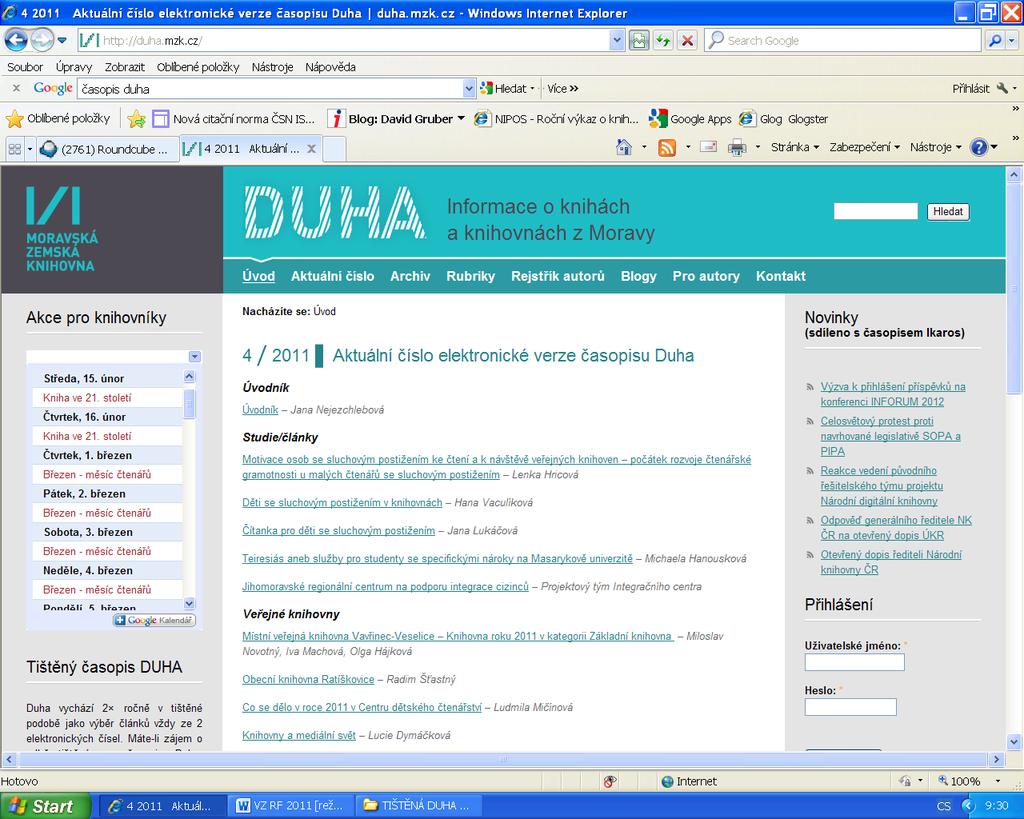Click the page vertical scrollbar down arrow
Viewport: 1024px width, 819px height.
point(1014,742)
